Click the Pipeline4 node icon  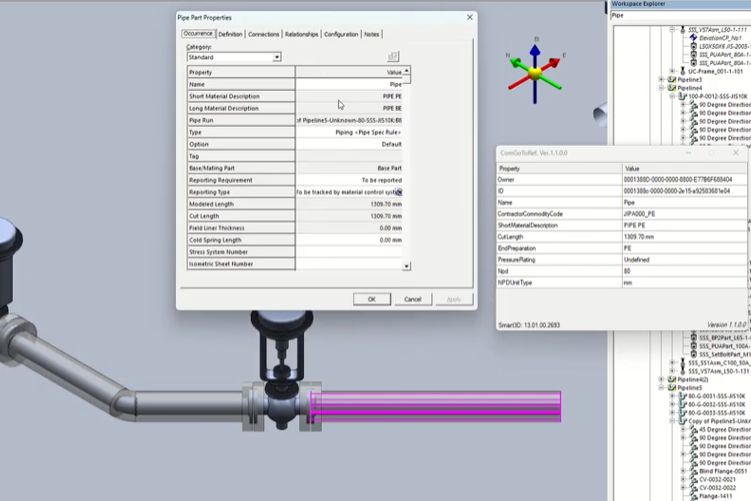pyautogui.click(x=671, y=88)
